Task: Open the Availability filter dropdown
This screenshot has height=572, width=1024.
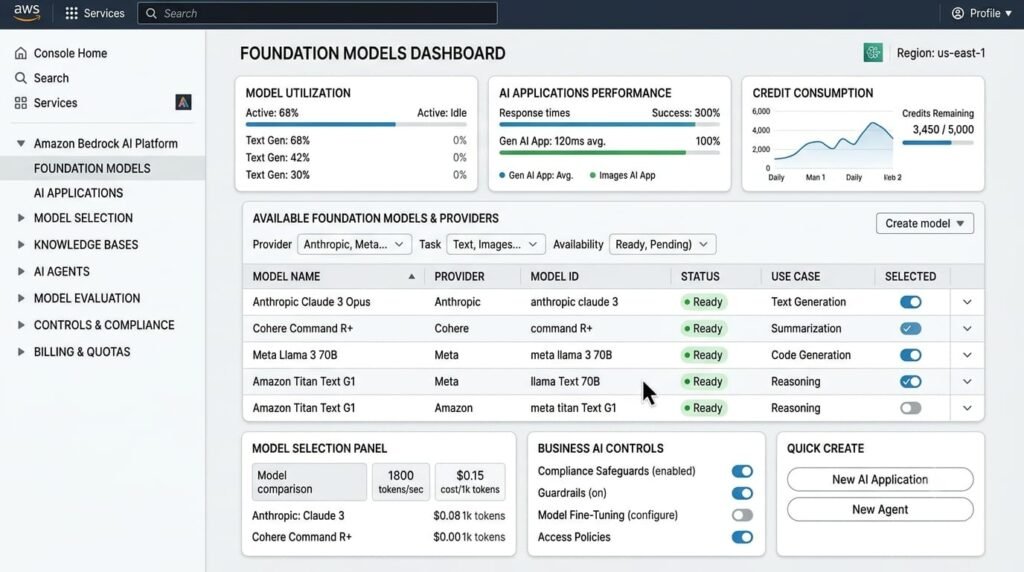Action: click(x=662, y=244)
